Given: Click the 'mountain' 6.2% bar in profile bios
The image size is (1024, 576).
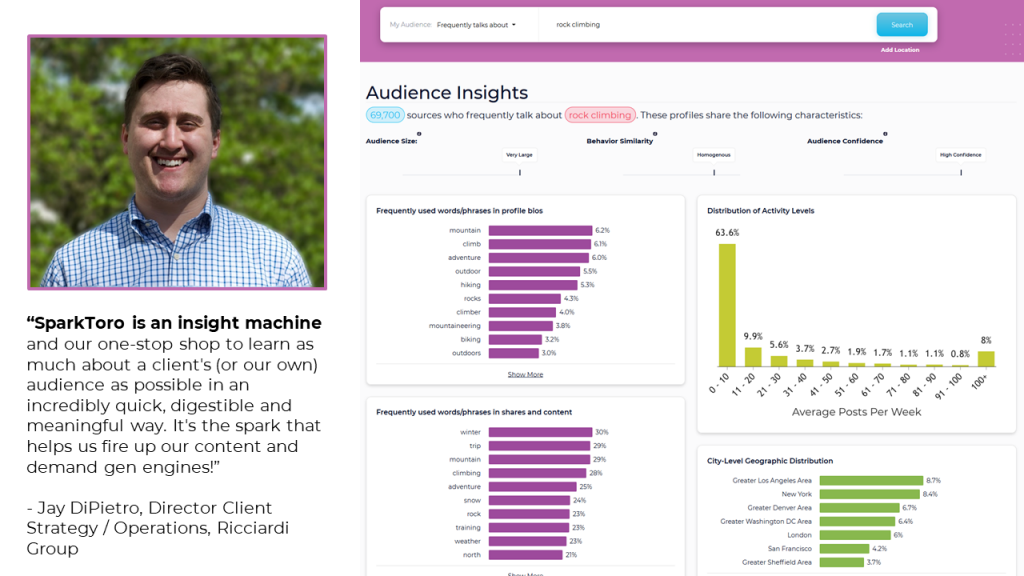Looking at the screenshot, I should pos(540,231).
